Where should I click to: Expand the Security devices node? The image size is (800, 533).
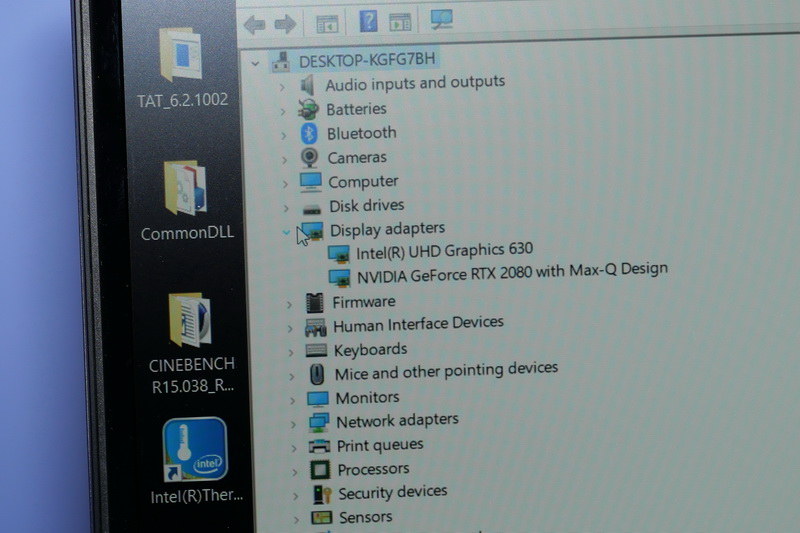[296, 496]
